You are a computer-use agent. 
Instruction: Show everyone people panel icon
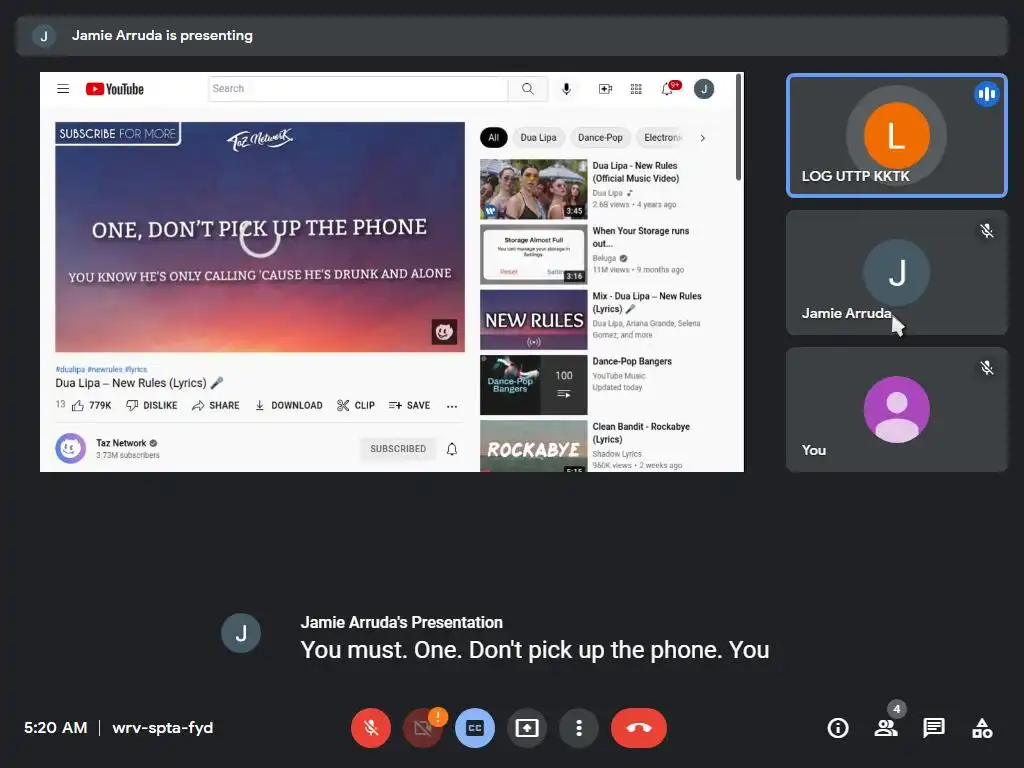pyautogui.click(x=886, y=728)
